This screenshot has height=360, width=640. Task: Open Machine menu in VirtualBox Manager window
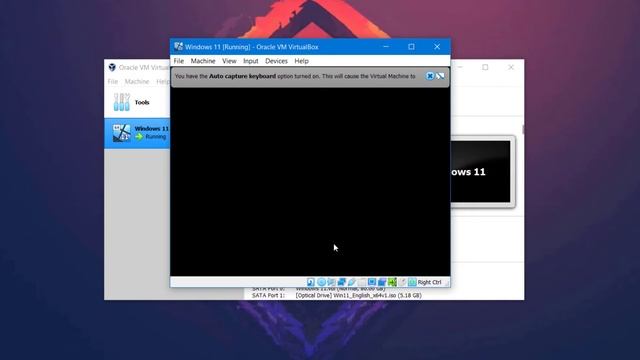[137, 82]
